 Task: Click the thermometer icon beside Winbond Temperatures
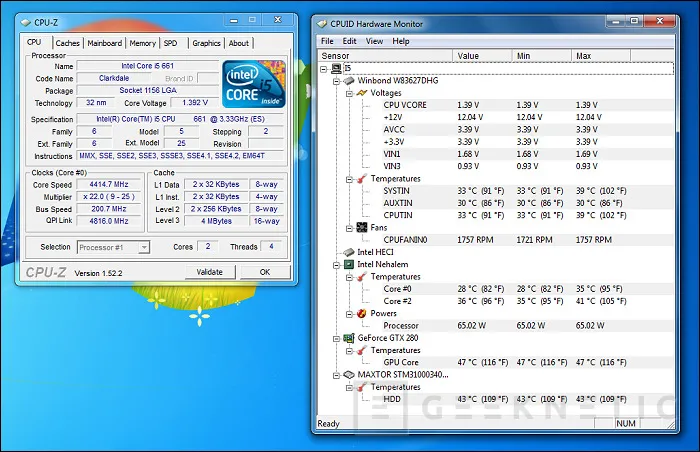[362, 179]
